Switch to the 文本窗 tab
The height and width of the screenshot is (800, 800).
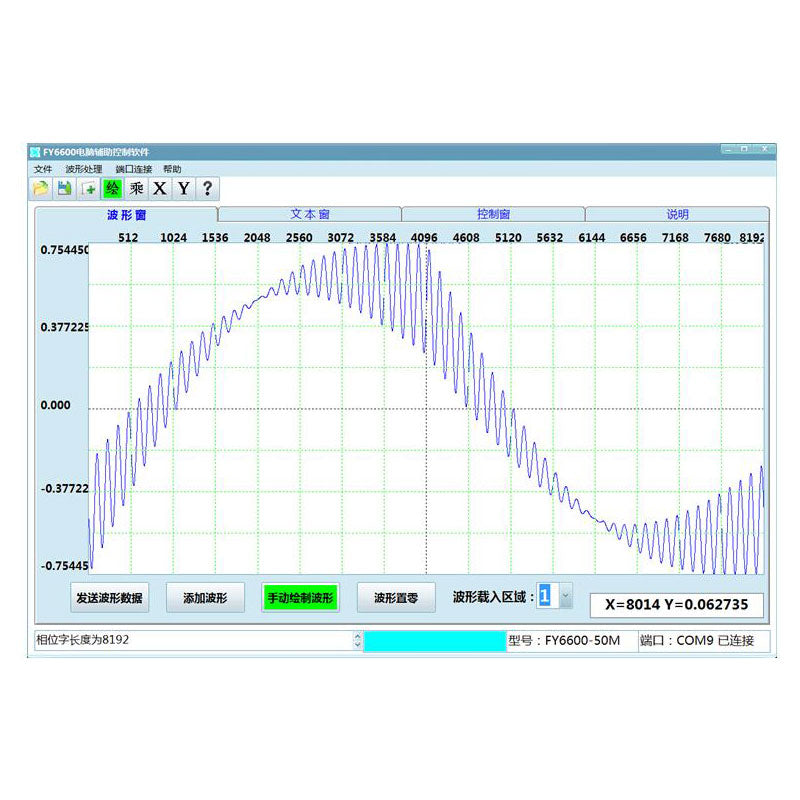click(310, 214)
